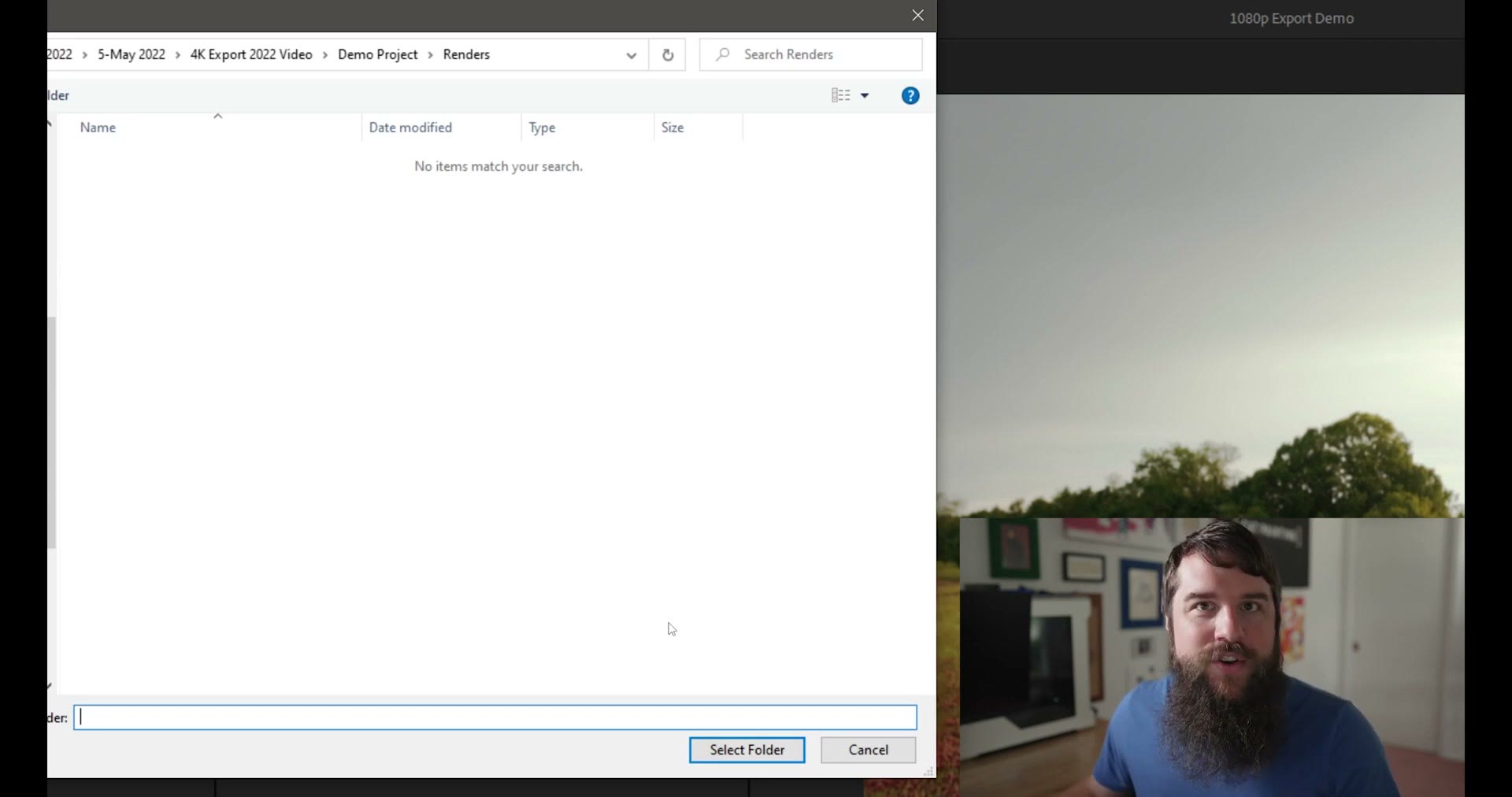Open the blue help icon
The image size is (1512, 797).
(910, 95)
